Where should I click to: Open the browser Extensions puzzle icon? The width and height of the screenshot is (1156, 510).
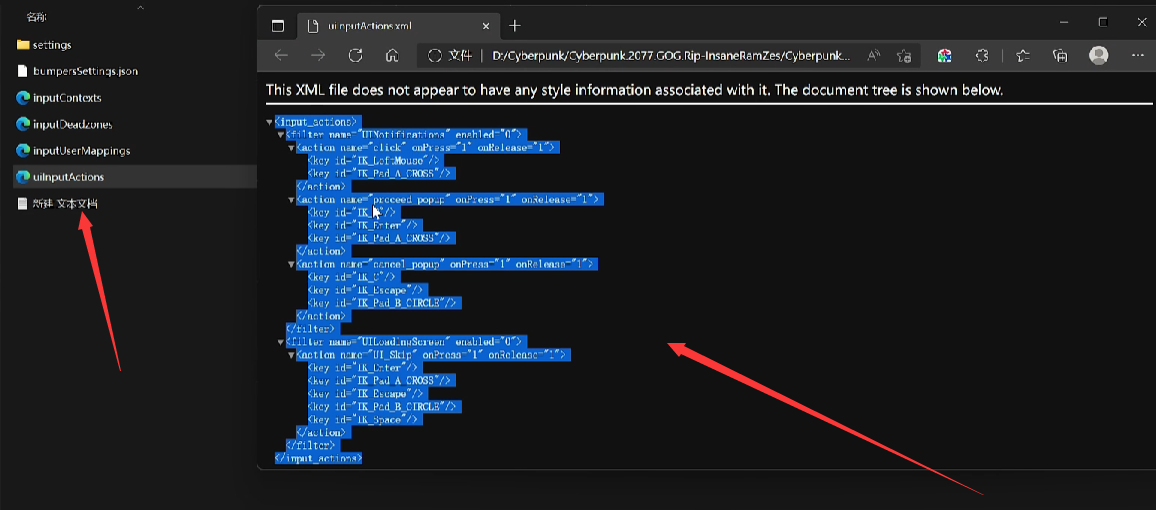(982, 55)
